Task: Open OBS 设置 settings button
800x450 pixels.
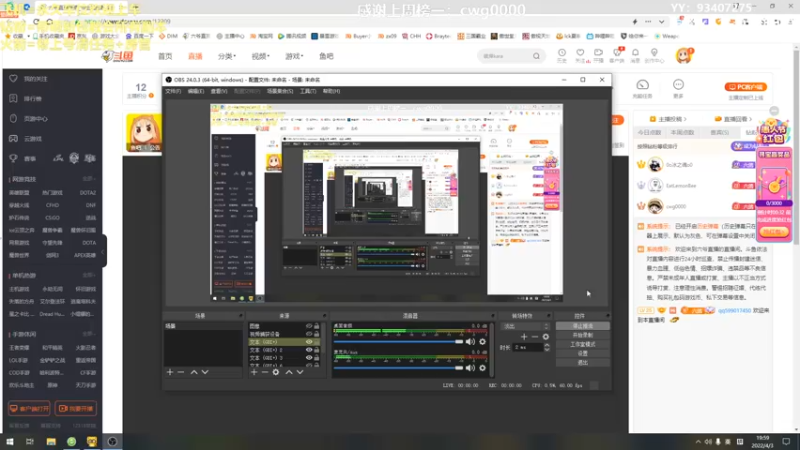Action: 583,354
